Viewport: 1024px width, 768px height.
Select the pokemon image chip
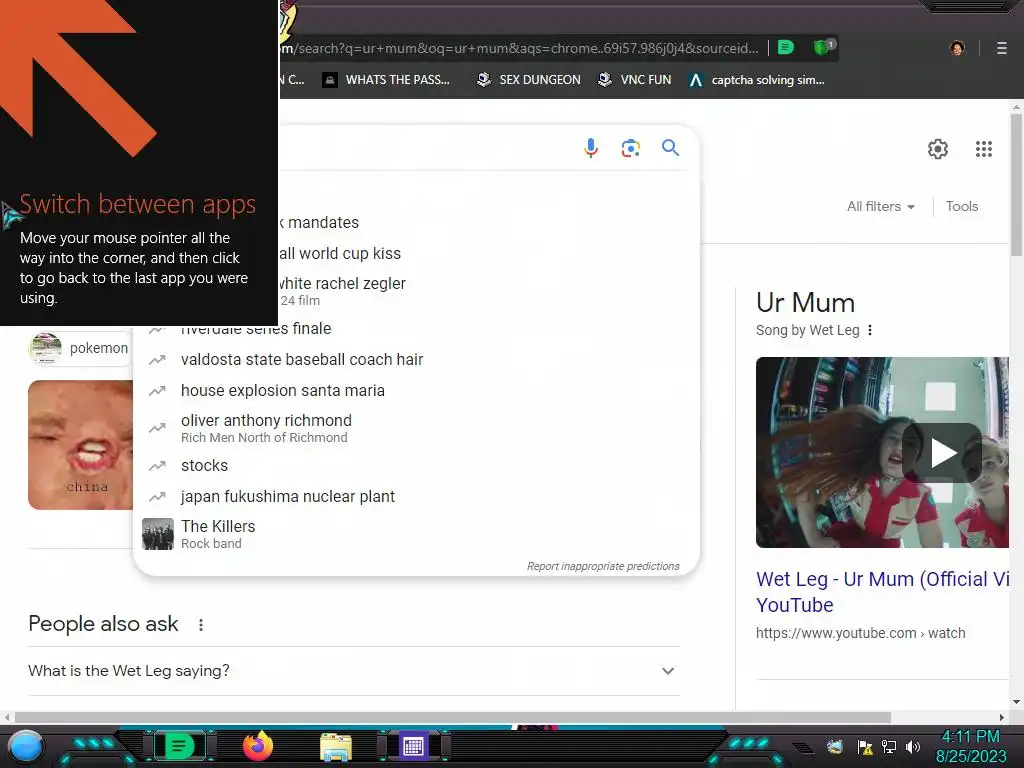click(x=80, y=348)
